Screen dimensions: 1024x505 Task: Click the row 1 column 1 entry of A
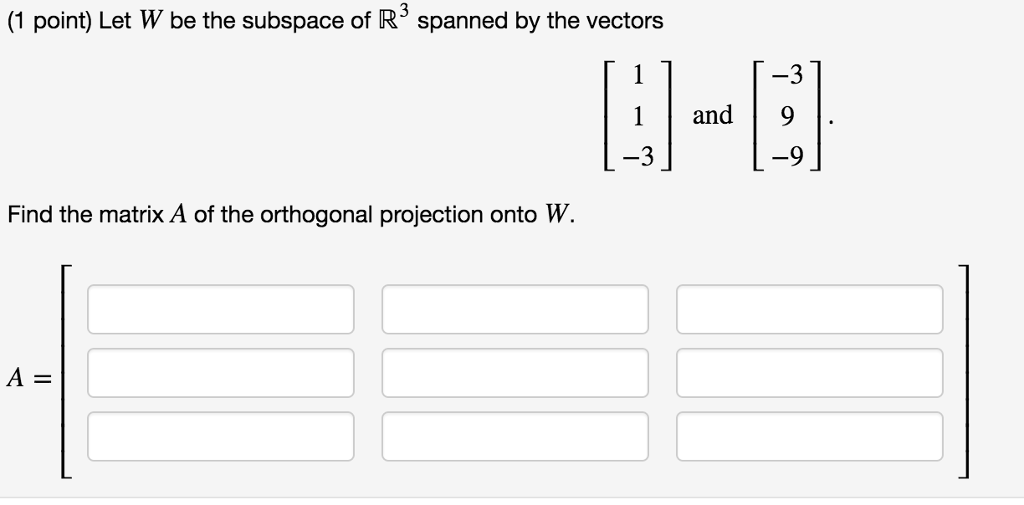tap(221, 309)
